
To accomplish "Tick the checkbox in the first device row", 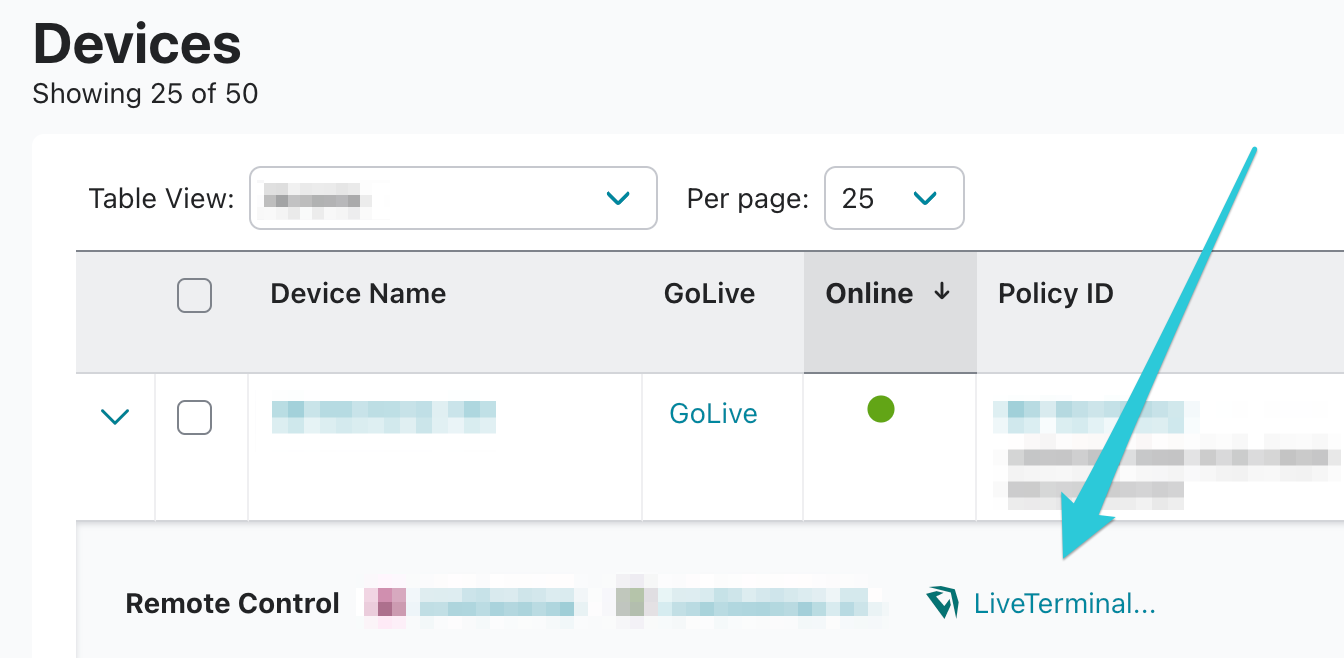I will pyautogui.click(x=194, y=417).
